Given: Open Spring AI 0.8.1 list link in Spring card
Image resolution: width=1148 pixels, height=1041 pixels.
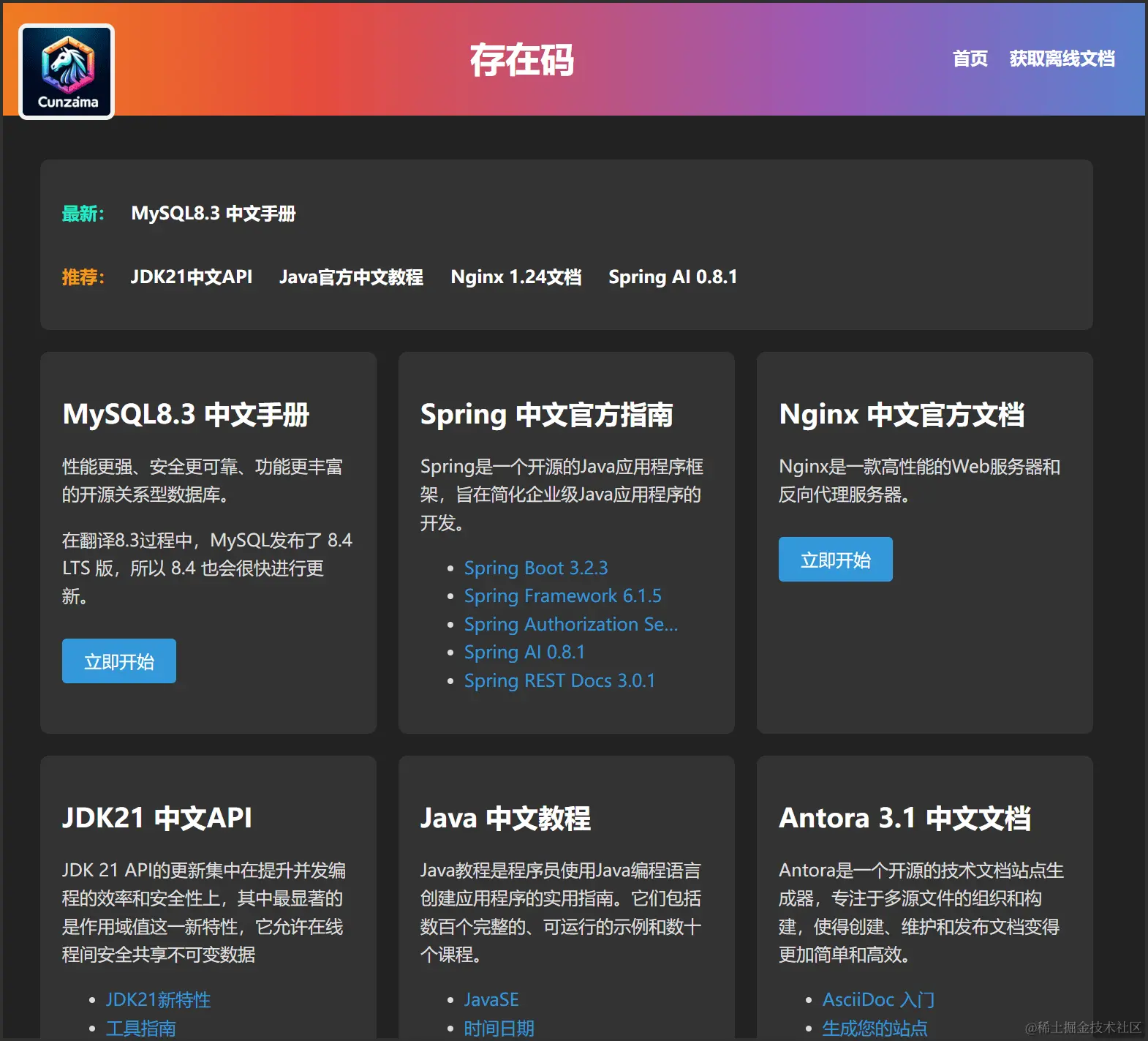Looking at the screenshot, I should point(524,653).
